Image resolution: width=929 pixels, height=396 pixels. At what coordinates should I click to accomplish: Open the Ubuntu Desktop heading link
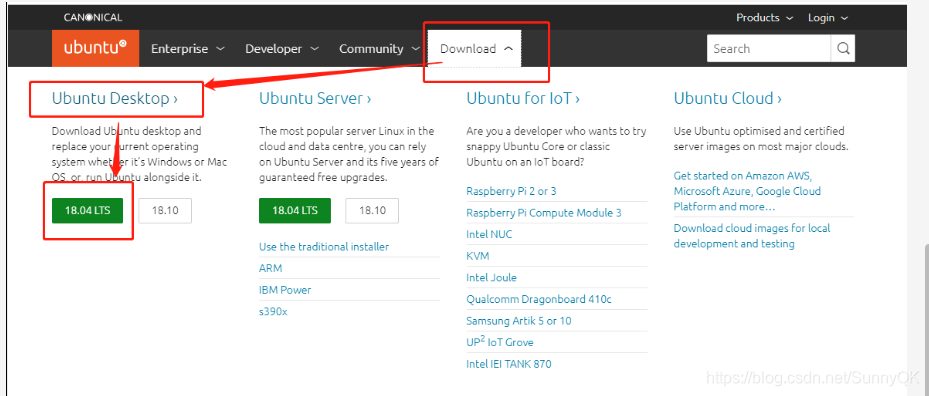(x=115, y=98)
